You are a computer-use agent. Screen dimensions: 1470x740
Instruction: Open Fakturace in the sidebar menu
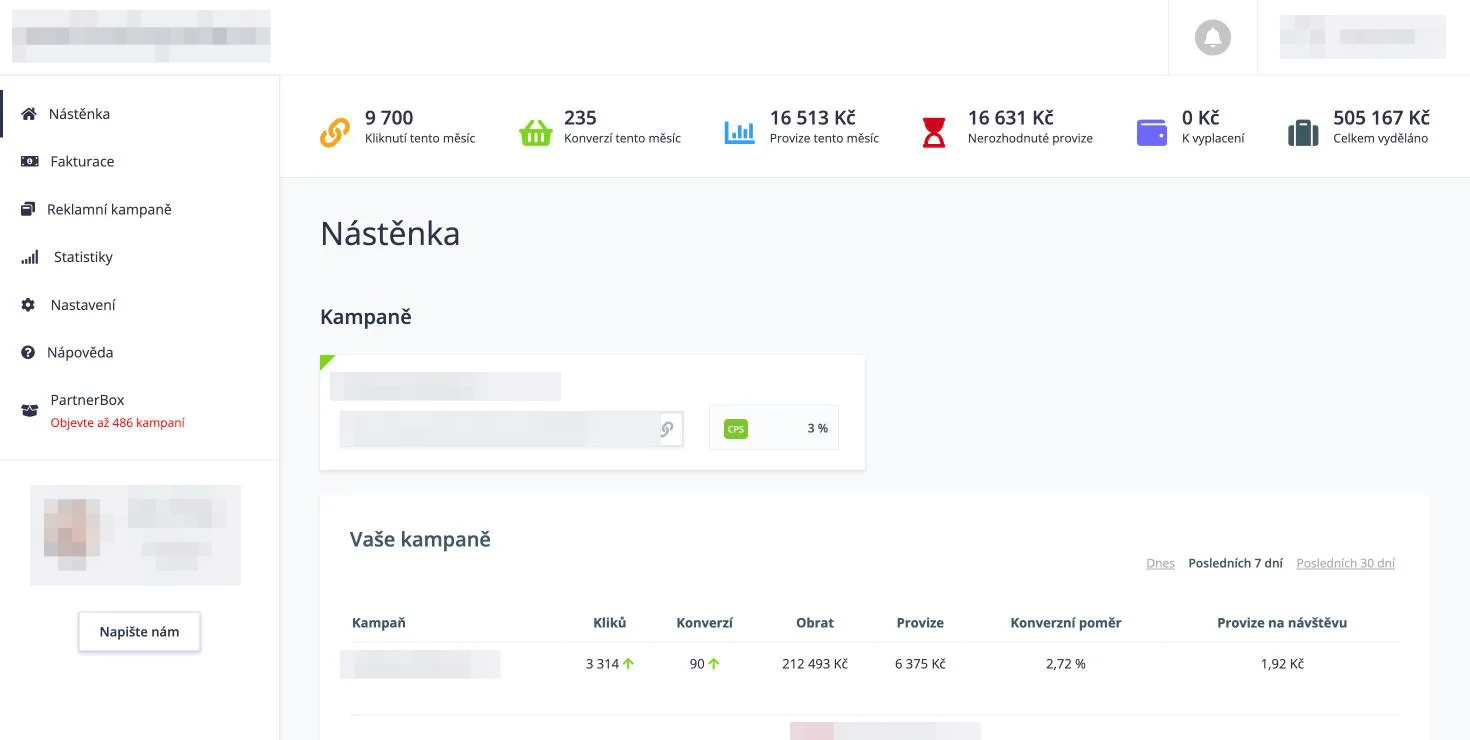[x=82, y=161]
